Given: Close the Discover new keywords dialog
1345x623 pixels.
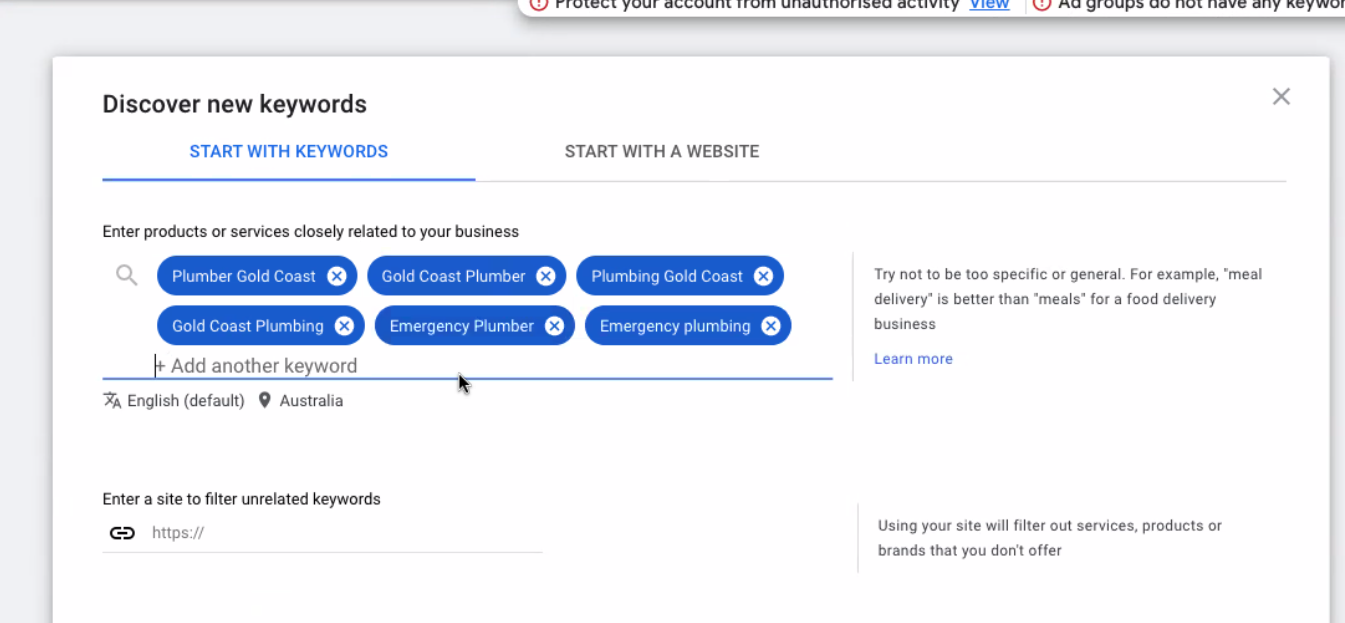Looking at the screenshot, I should click(1281, 97).
